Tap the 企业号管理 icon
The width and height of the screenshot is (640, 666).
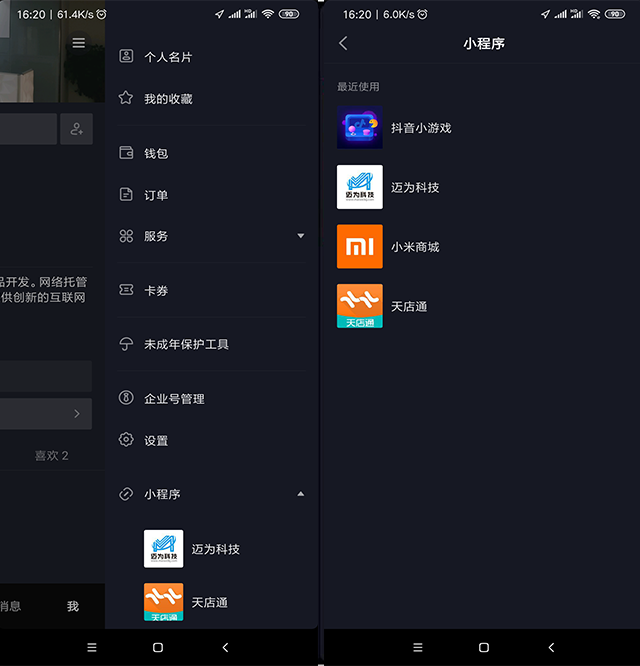point(126,398)
